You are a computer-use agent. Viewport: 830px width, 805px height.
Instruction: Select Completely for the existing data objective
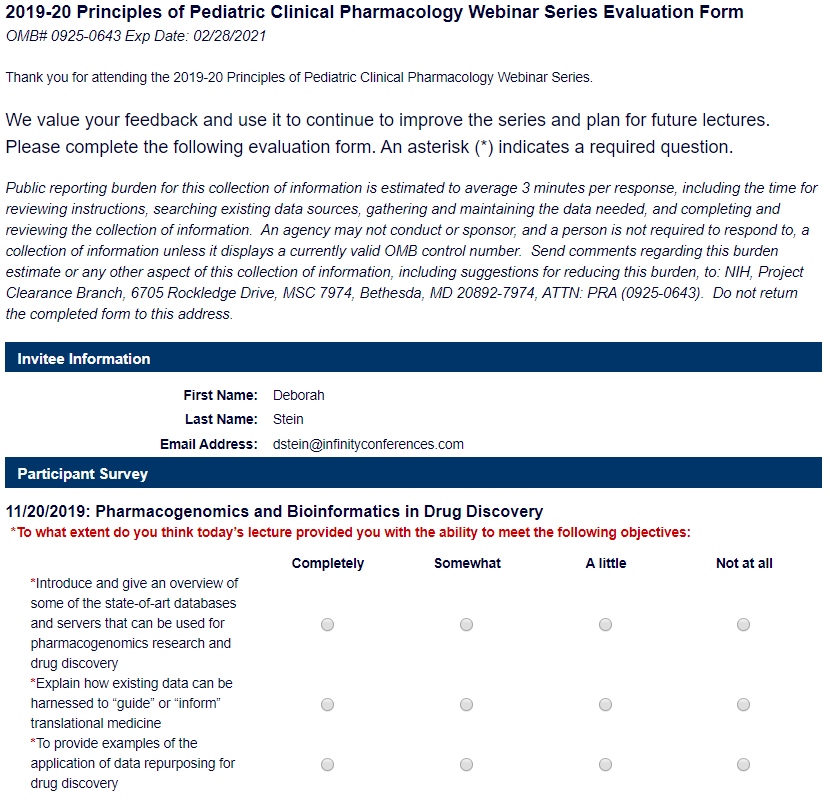(x=327, y=704)
